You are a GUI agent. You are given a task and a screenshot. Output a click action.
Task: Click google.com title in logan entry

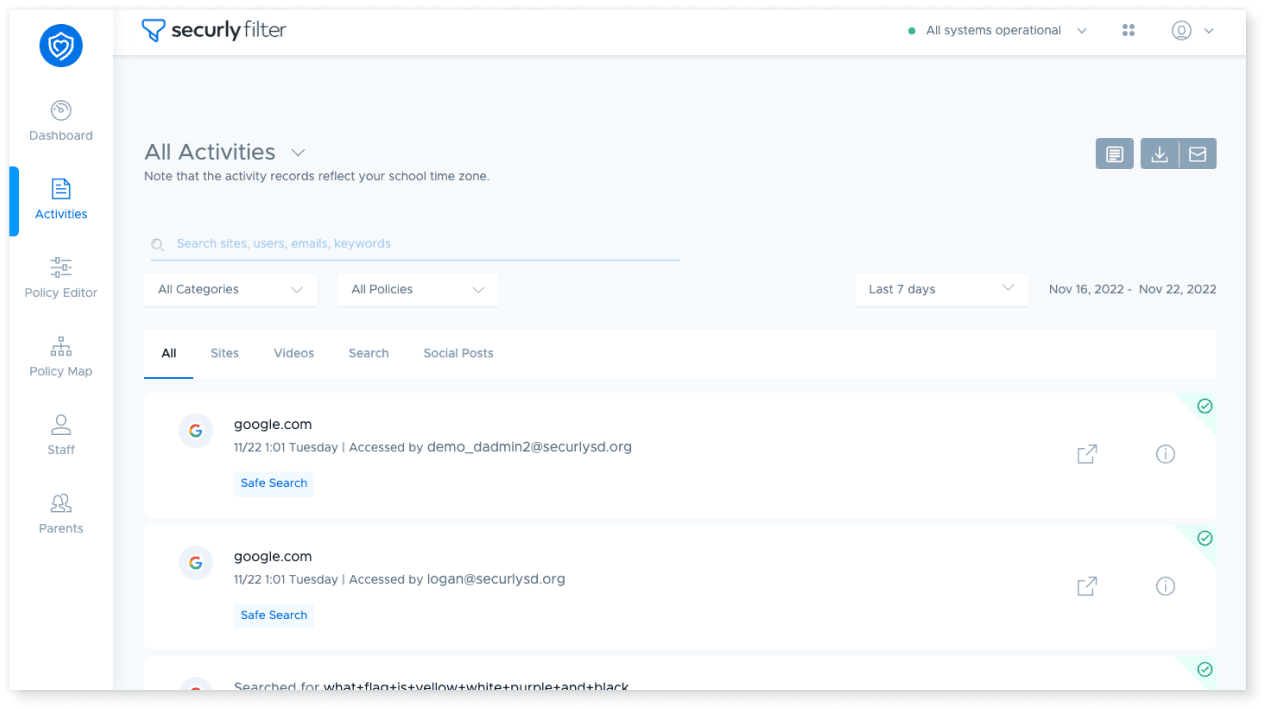(x=273, y=557)
